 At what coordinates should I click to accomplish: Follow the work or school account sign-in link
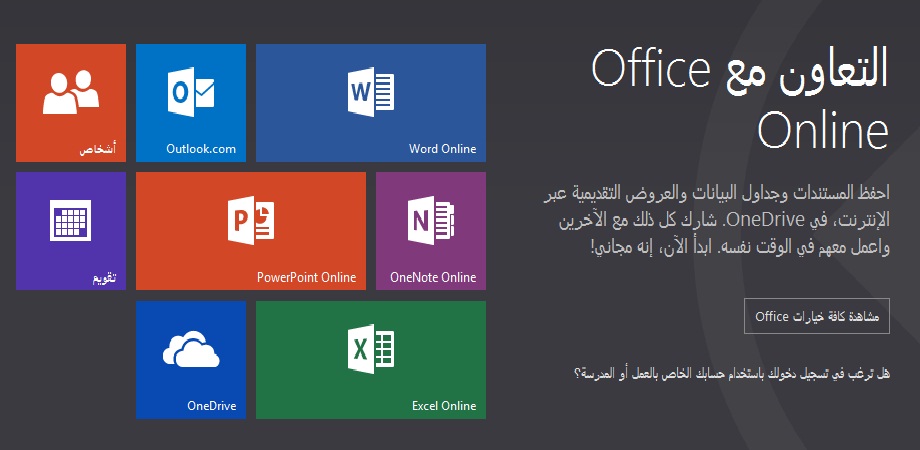(732, 373)
